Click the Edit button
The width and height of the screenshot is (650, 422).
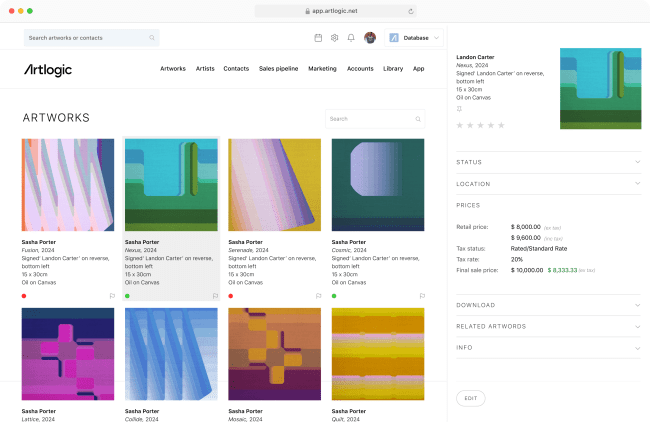[471, 398]
